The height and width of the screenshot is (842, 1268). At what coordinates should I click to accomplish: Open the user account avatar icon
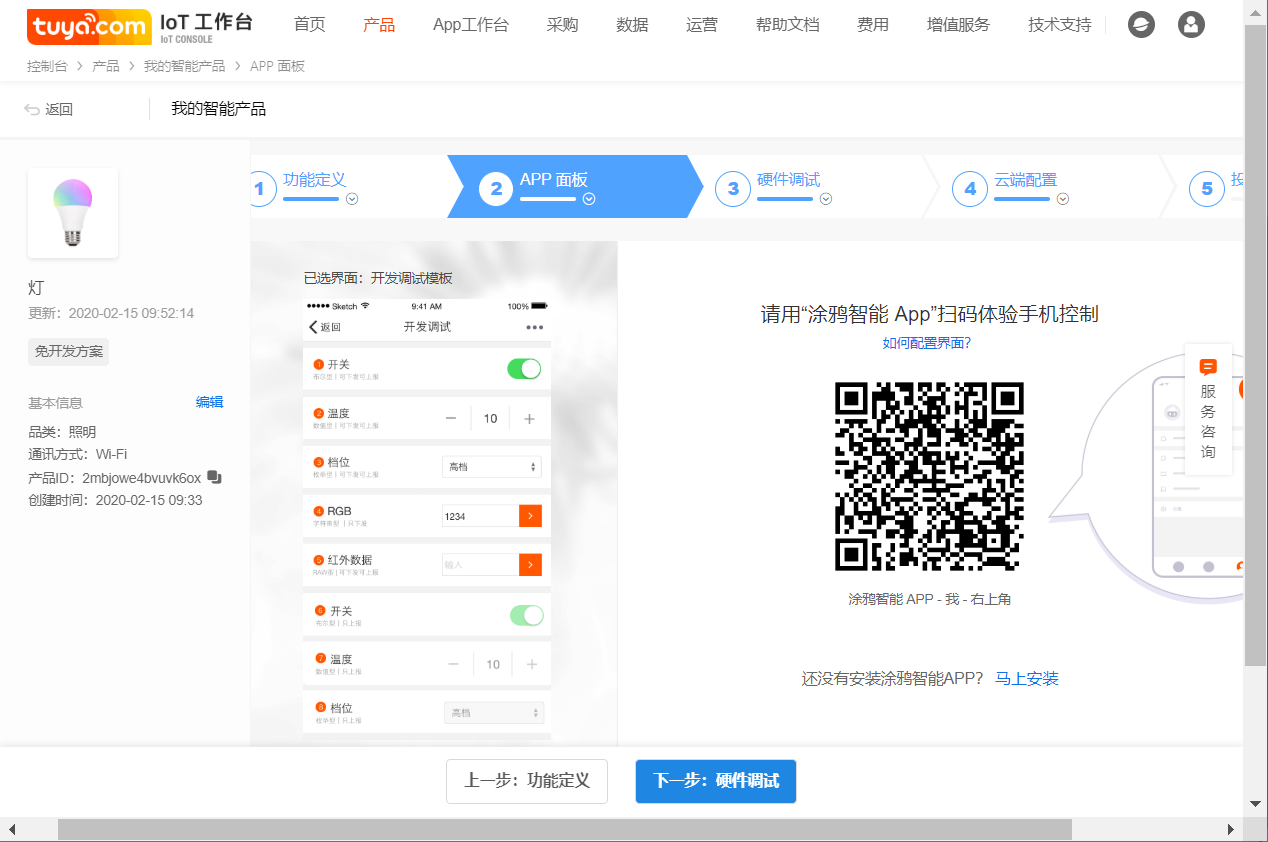pos(1190,25)
